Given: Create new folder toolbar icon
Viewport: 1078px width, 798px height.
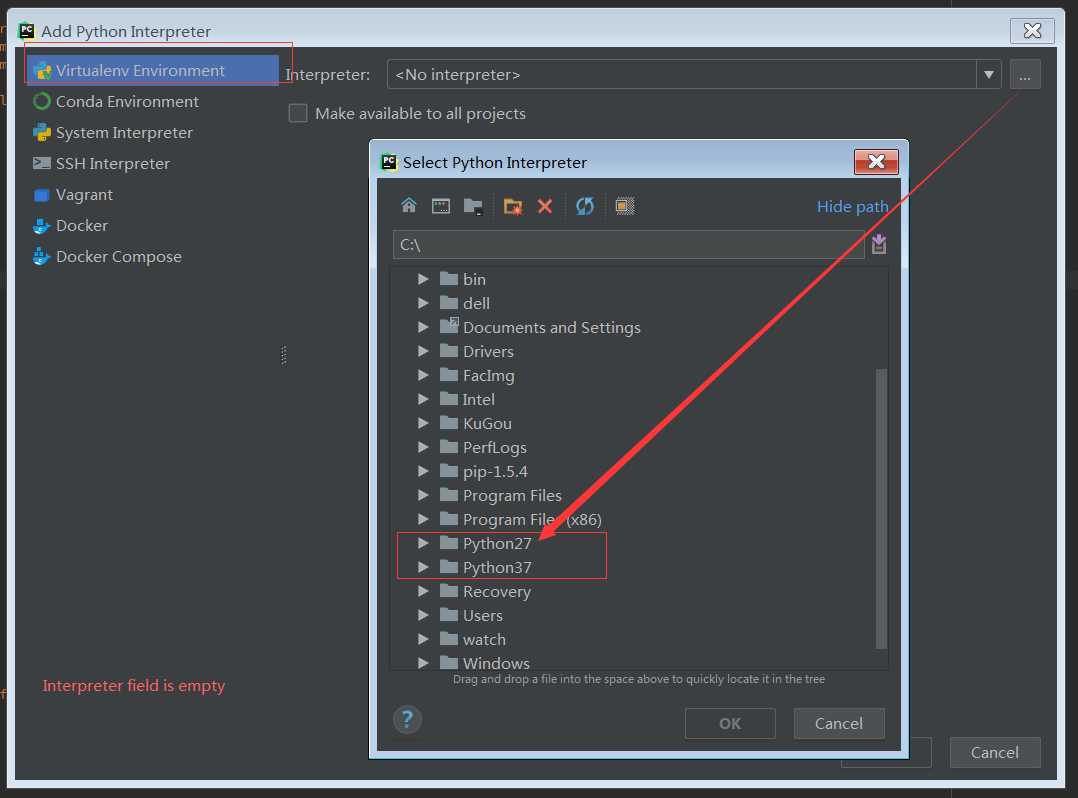Looking at the screenshot, I should click(x=513, y=206).
